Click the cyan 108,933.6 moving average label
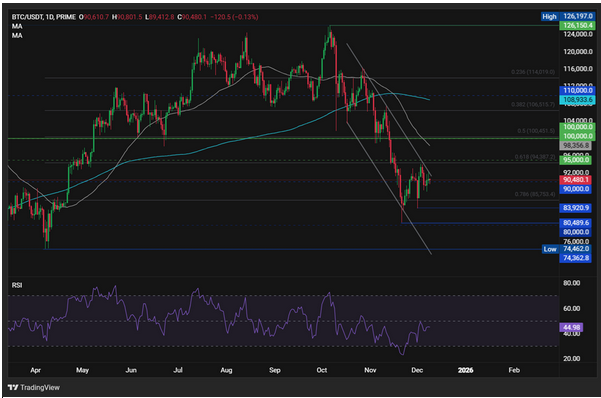601x398 pixels. [x=578, y=100]
